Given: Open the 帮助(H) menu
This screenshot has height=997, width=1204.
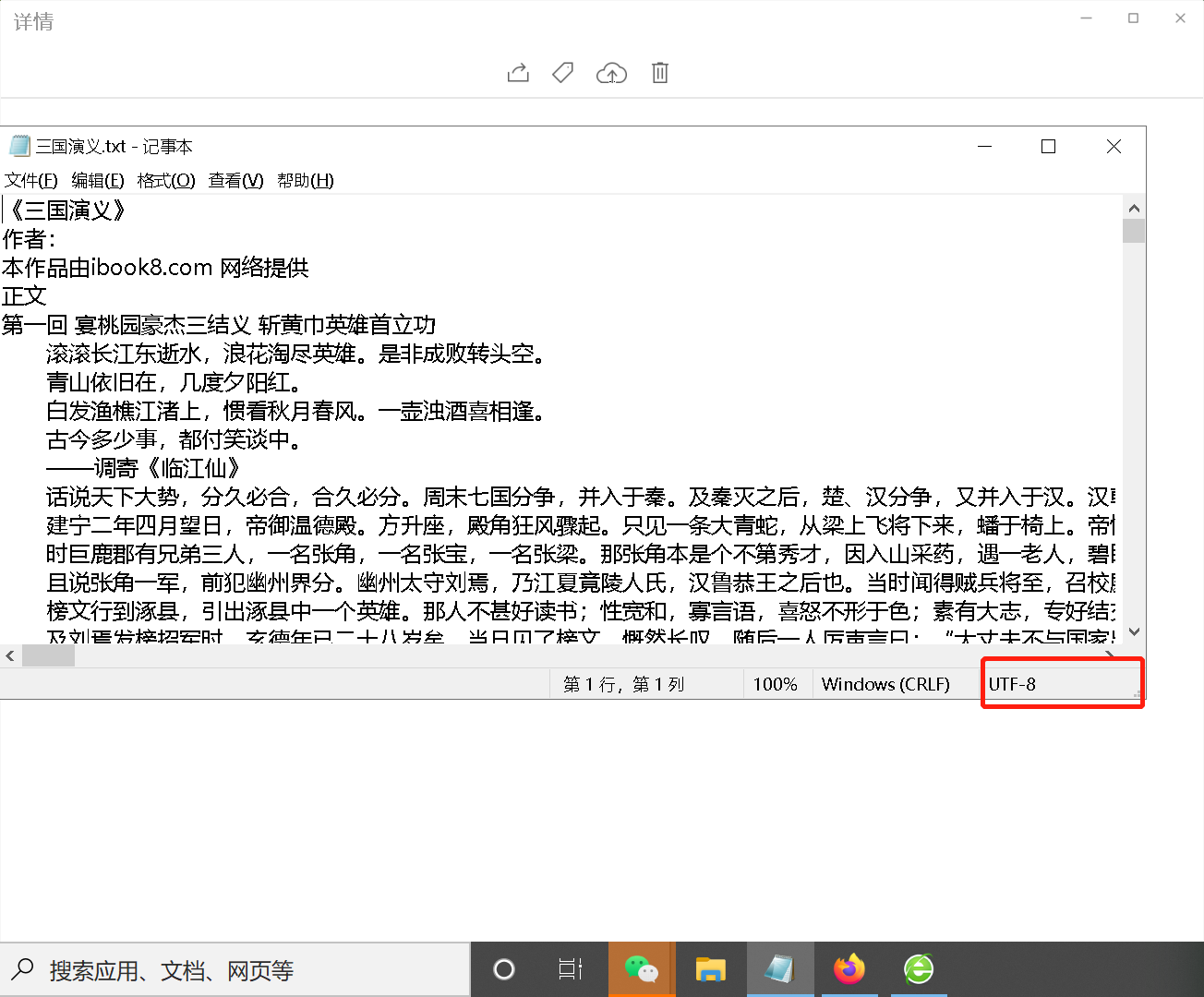Looking at the screenshot, I should tap(306, 180).
